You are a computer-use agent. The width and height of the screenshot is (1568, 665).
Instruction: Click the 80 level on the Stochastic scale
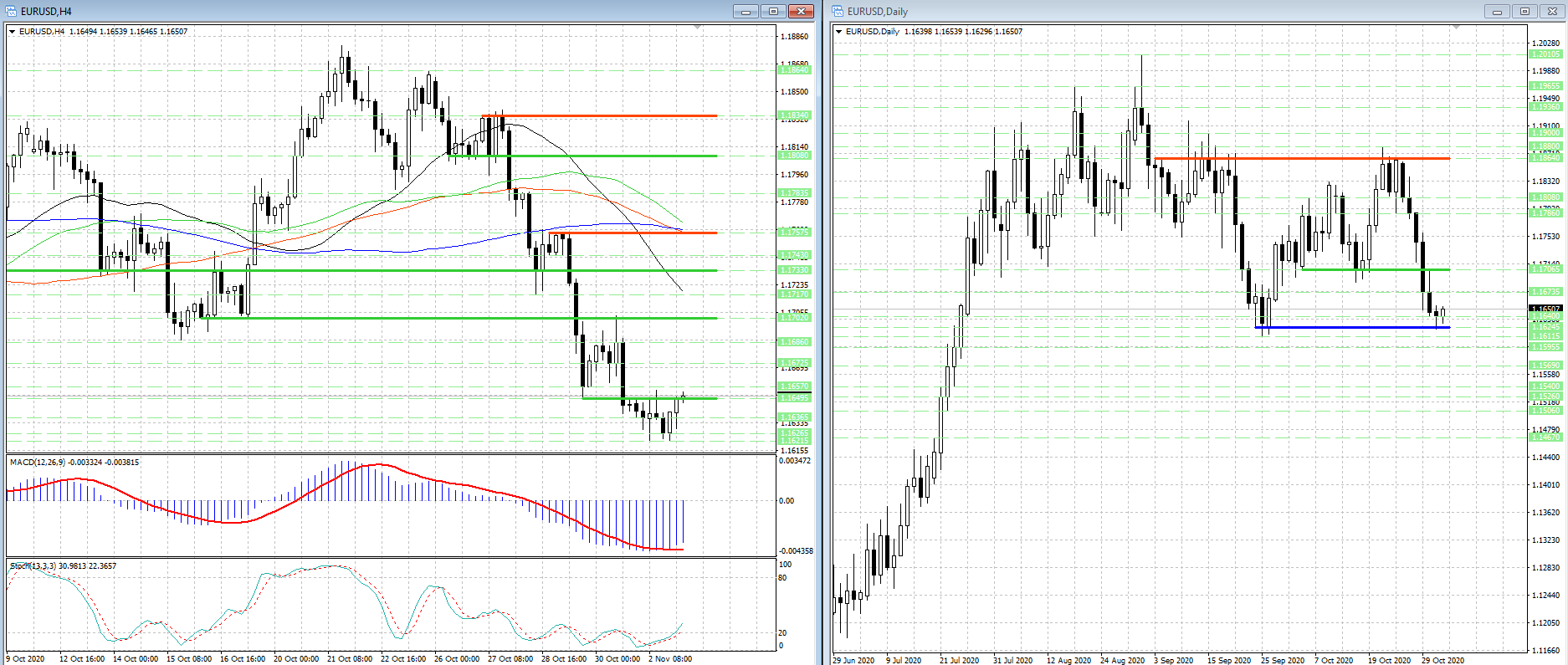point(782,578)
